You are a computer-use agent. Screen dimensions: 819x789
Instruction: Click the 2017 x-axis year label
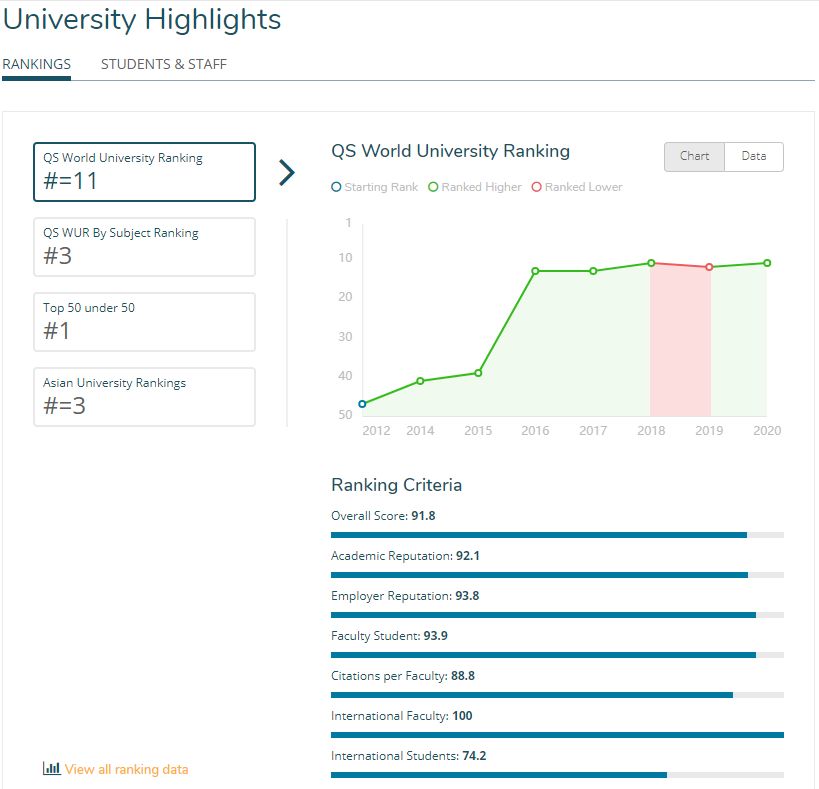click(x=593, y=431)
